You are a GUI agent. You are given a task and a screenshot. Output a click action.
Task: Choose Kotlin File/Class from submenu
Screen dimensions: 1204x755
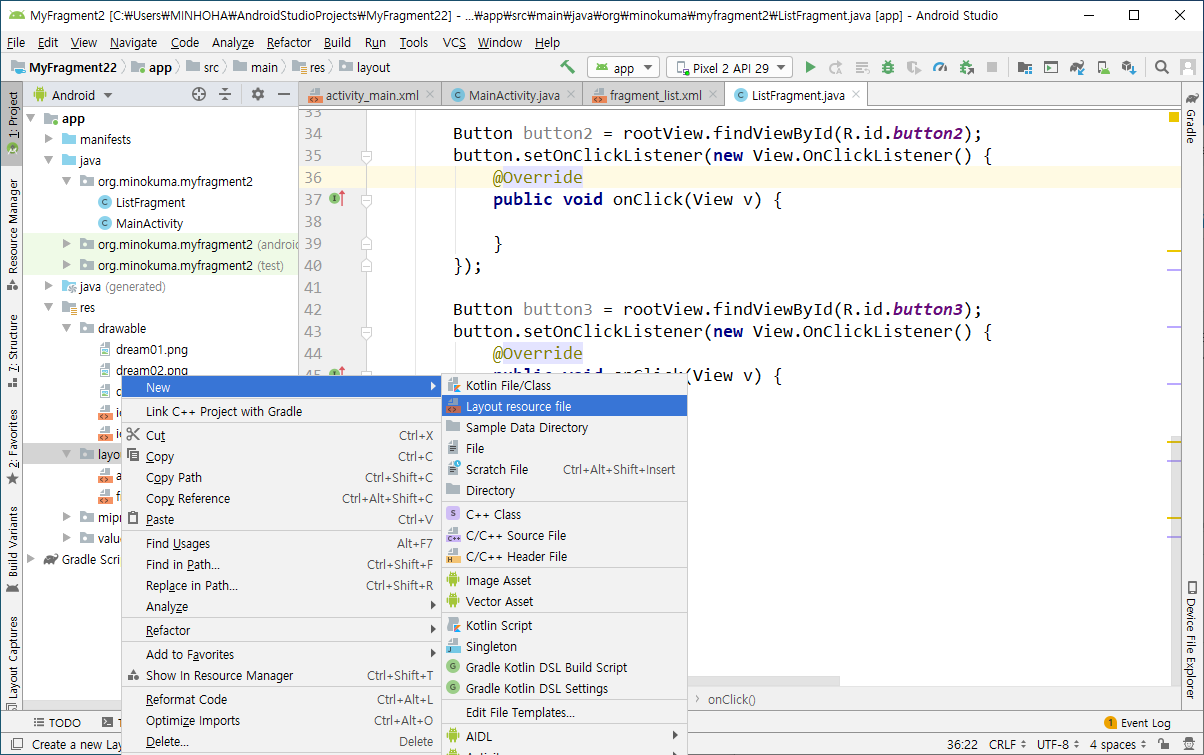click(564, 385)
